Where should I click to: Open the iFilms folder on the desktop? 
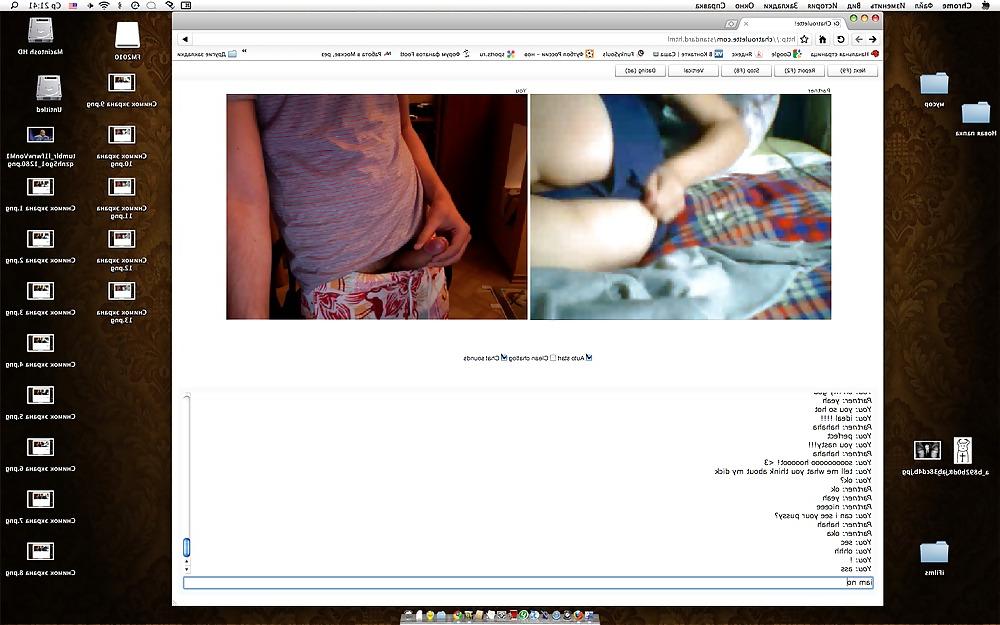[x=934, y=552]
